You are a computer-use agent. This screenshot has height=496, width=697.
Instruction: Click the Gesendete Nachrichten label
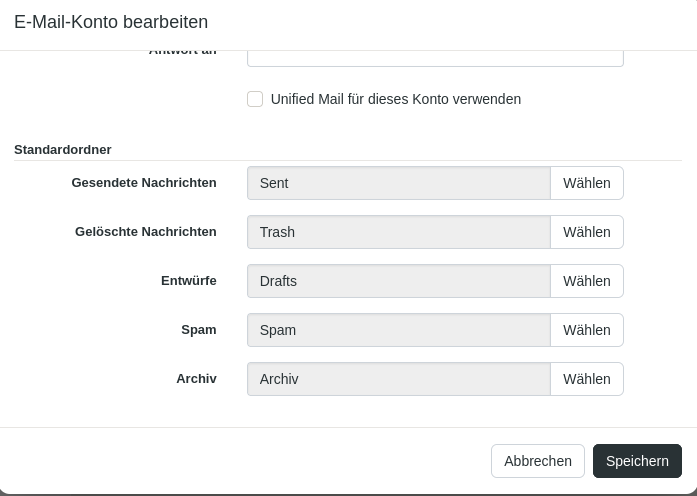click(144, 183)
